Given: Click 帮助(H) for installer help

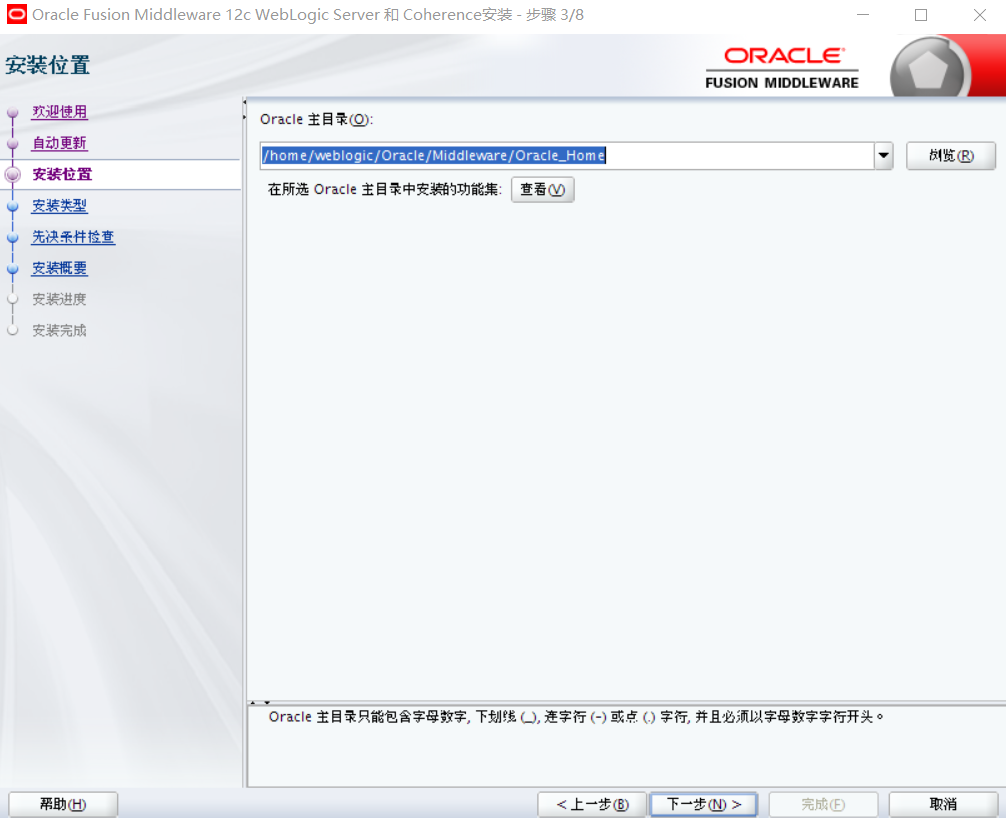Looking at the screenshot, I should point(62,803).
